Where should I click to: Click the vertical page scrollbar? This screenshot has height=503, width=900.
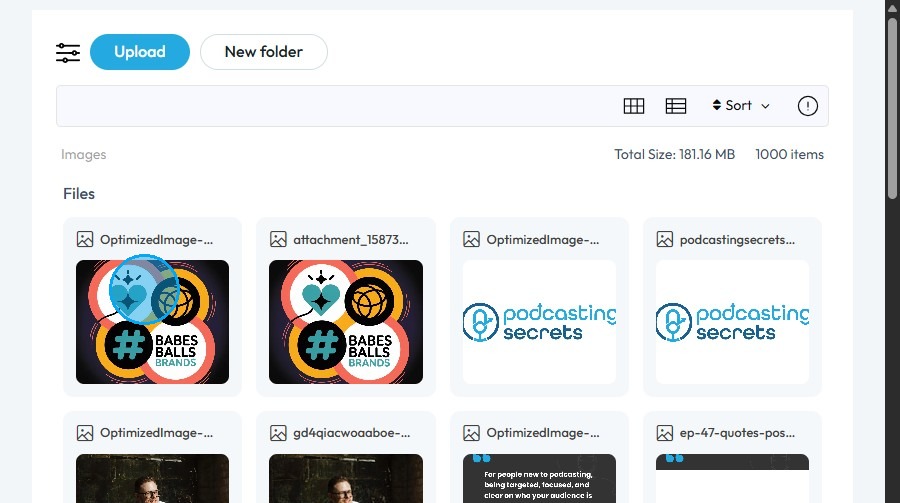pyautogui.click(x=892, y=109)
